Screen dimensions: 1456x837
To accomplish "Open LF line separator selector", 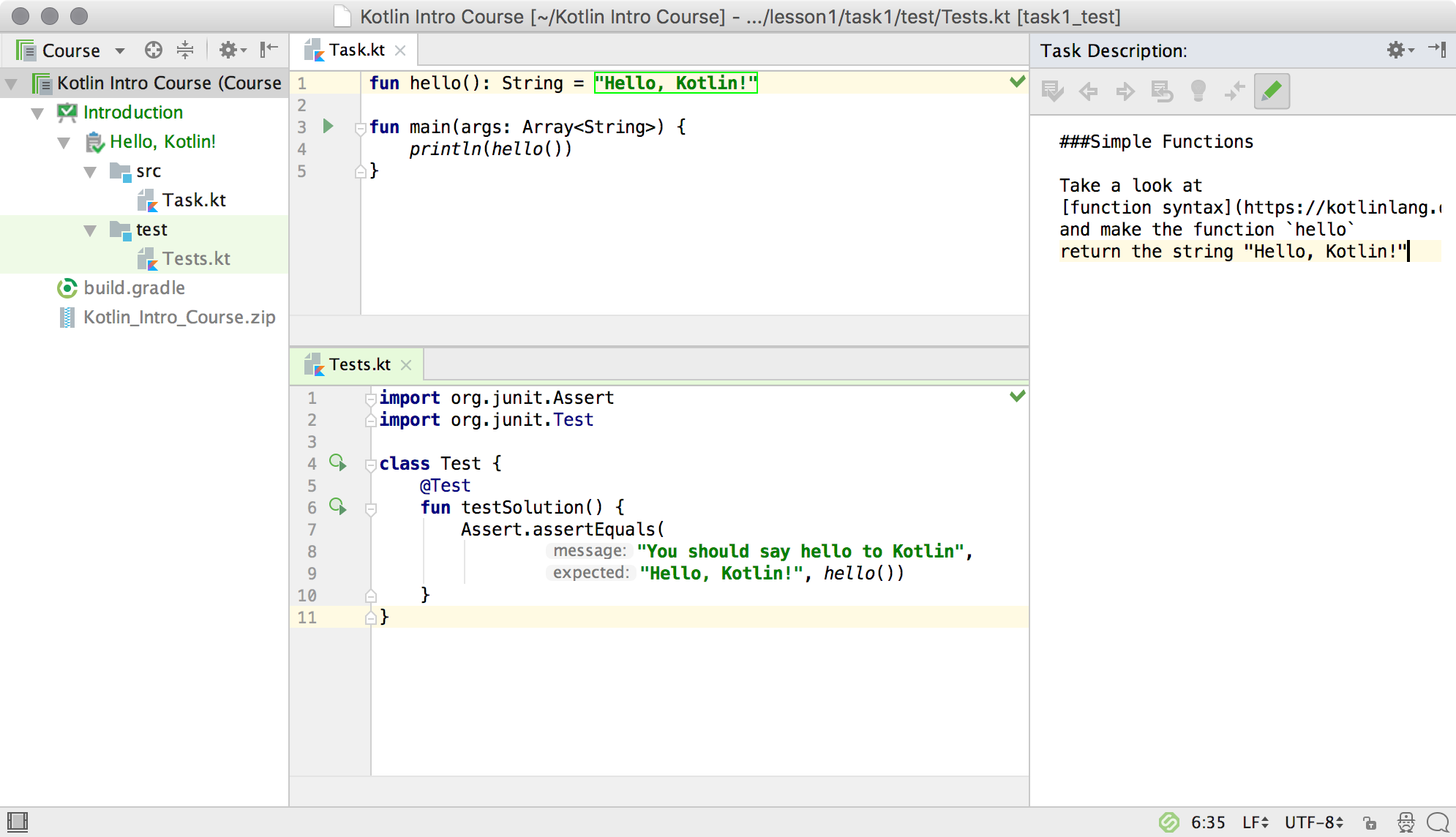I will tap(1255, 822).
